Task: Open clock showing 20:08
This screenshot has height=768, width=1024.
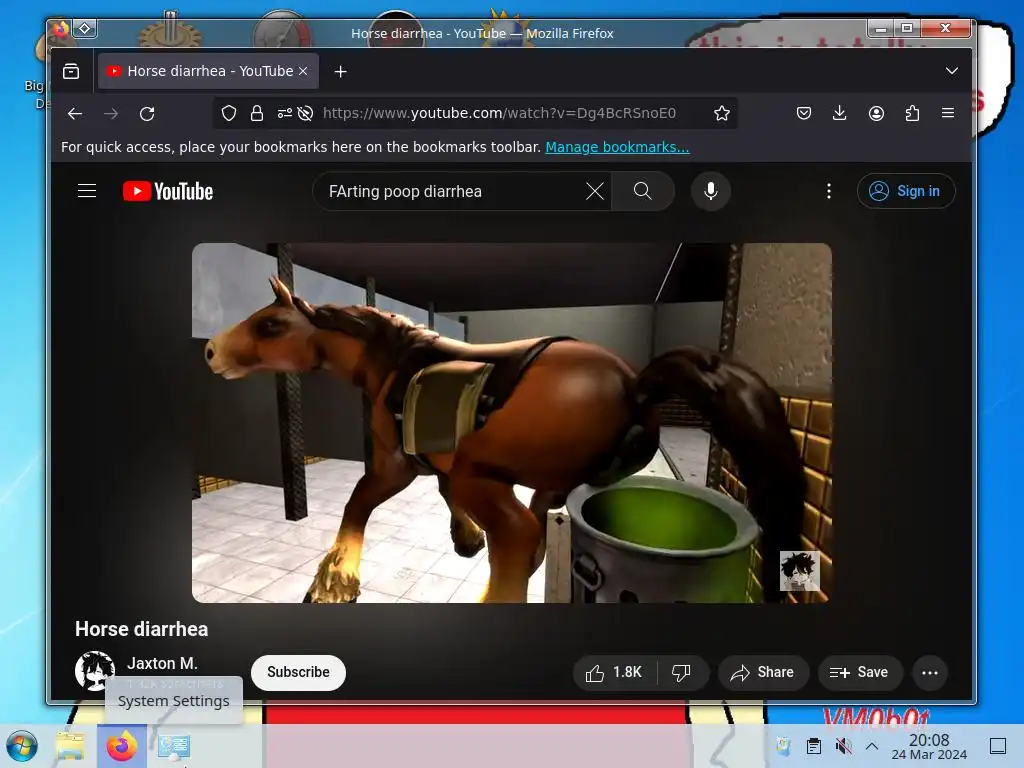Action: pos(929,746)
